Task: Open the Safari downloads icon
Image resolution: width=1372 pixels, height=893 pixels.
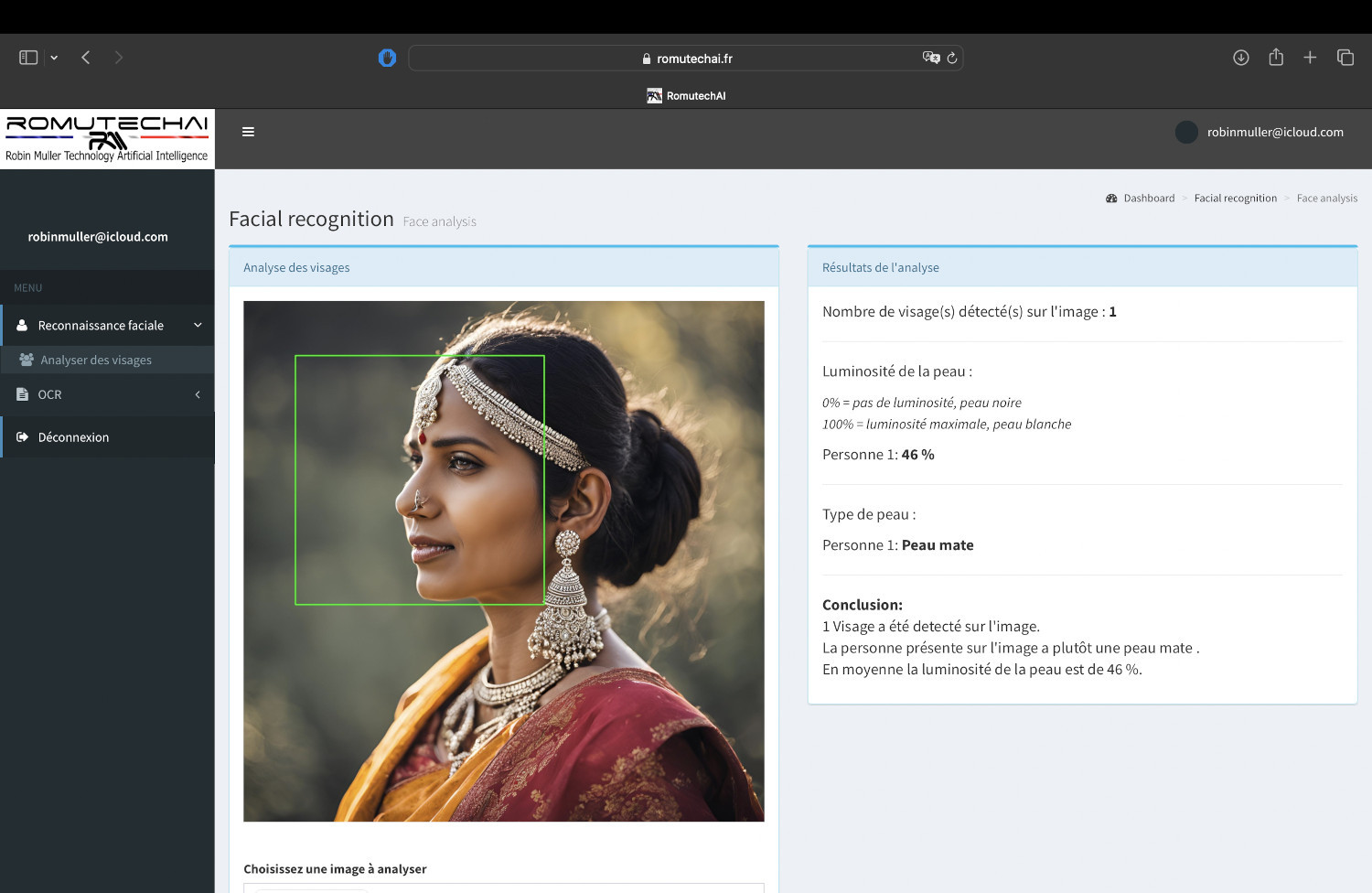Action: click(x=1241, y=58)
